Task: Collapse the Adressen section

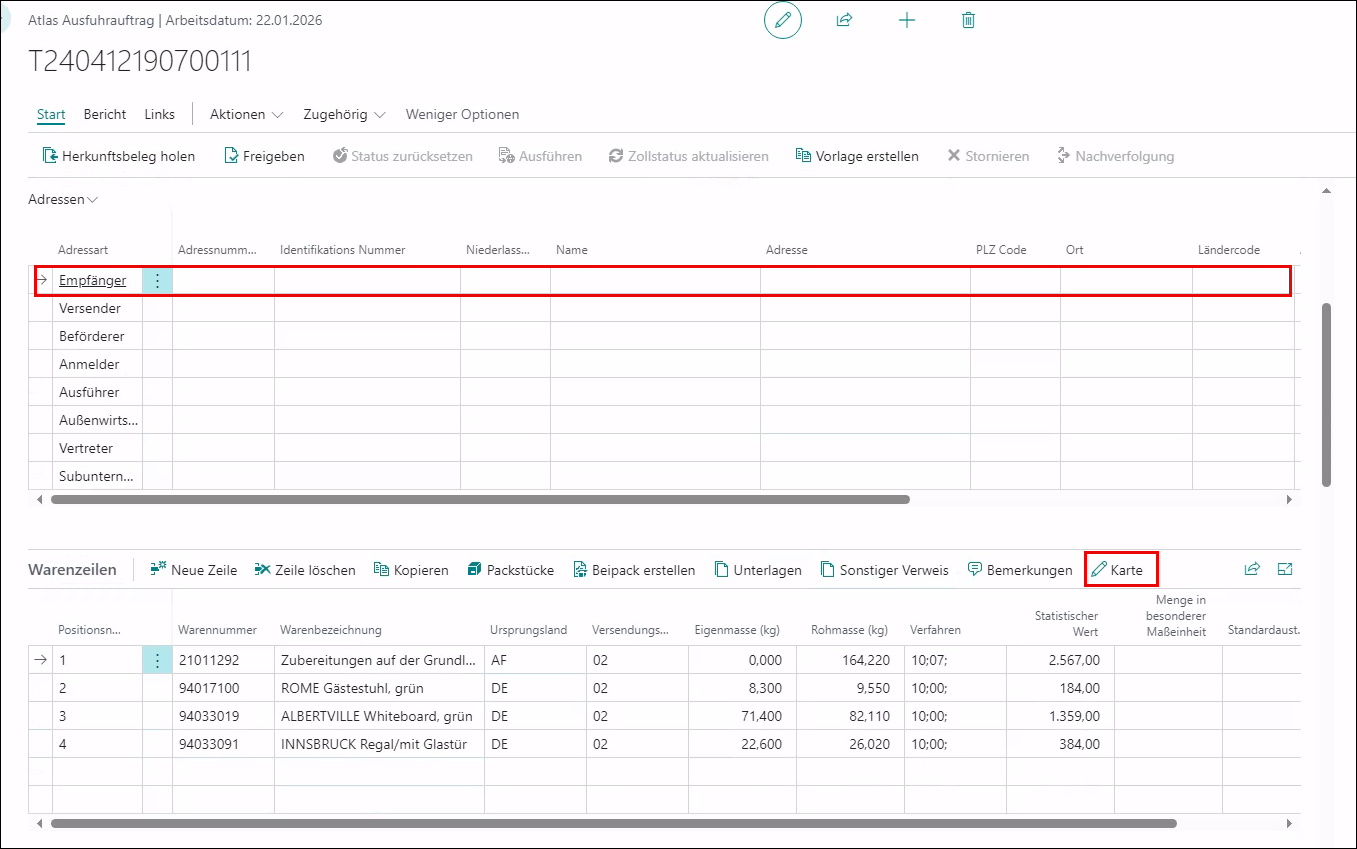Action: point(63,199)
